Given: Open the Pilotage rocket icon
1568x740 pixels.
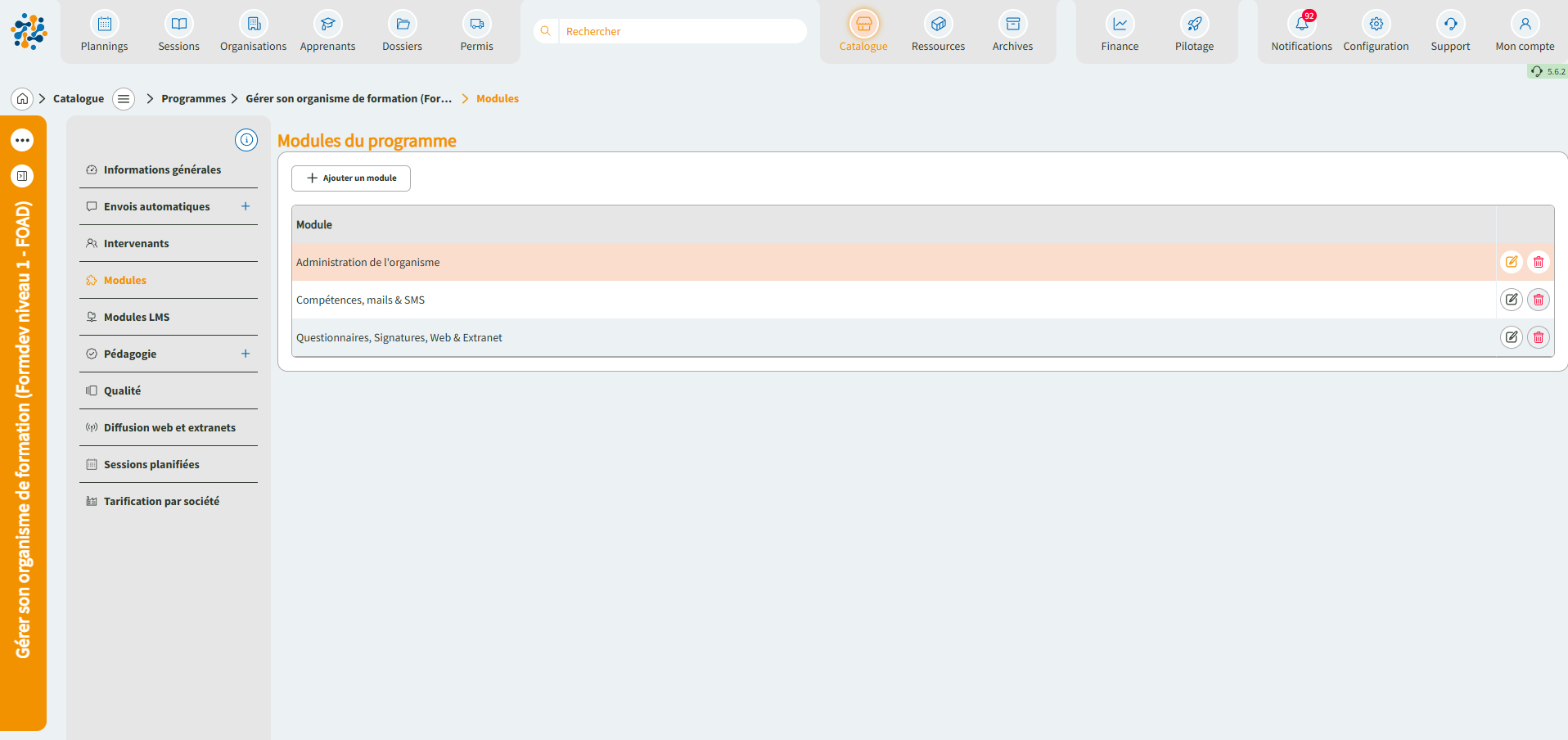Looking at the screenshot, I should (1194, 25).
